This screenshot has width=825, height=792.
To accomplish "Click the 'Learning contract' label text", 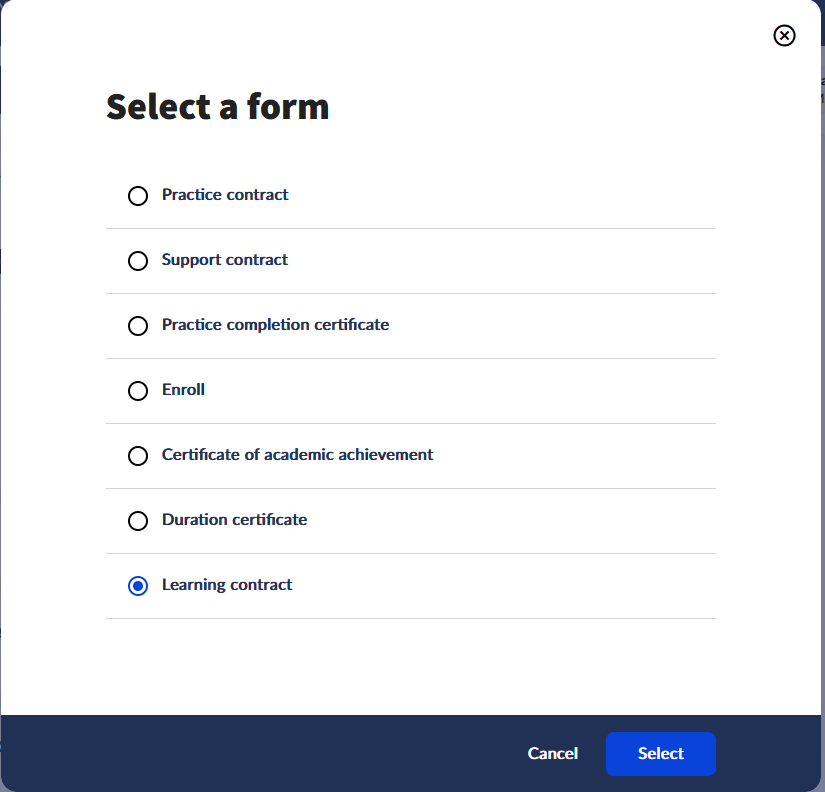I will tap(227, 585).
